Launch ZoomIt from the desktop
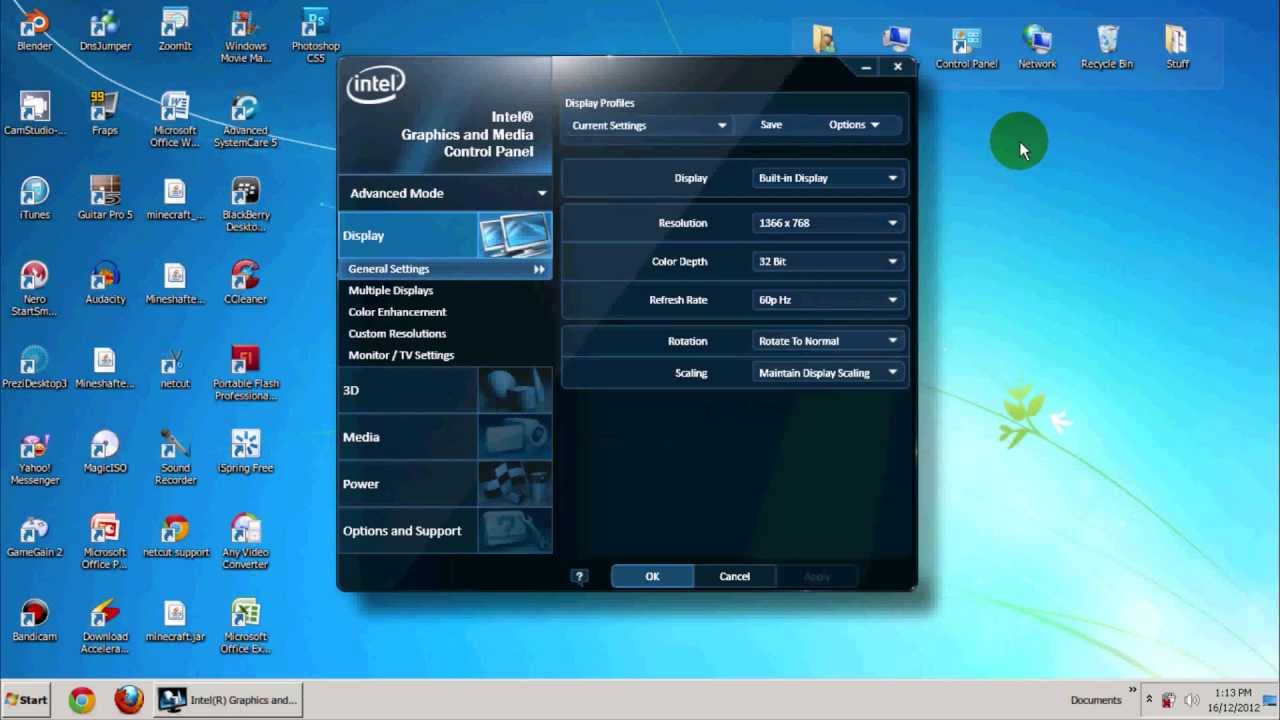1280x720 pixels. pyautogui.click(x=175, y=30)
